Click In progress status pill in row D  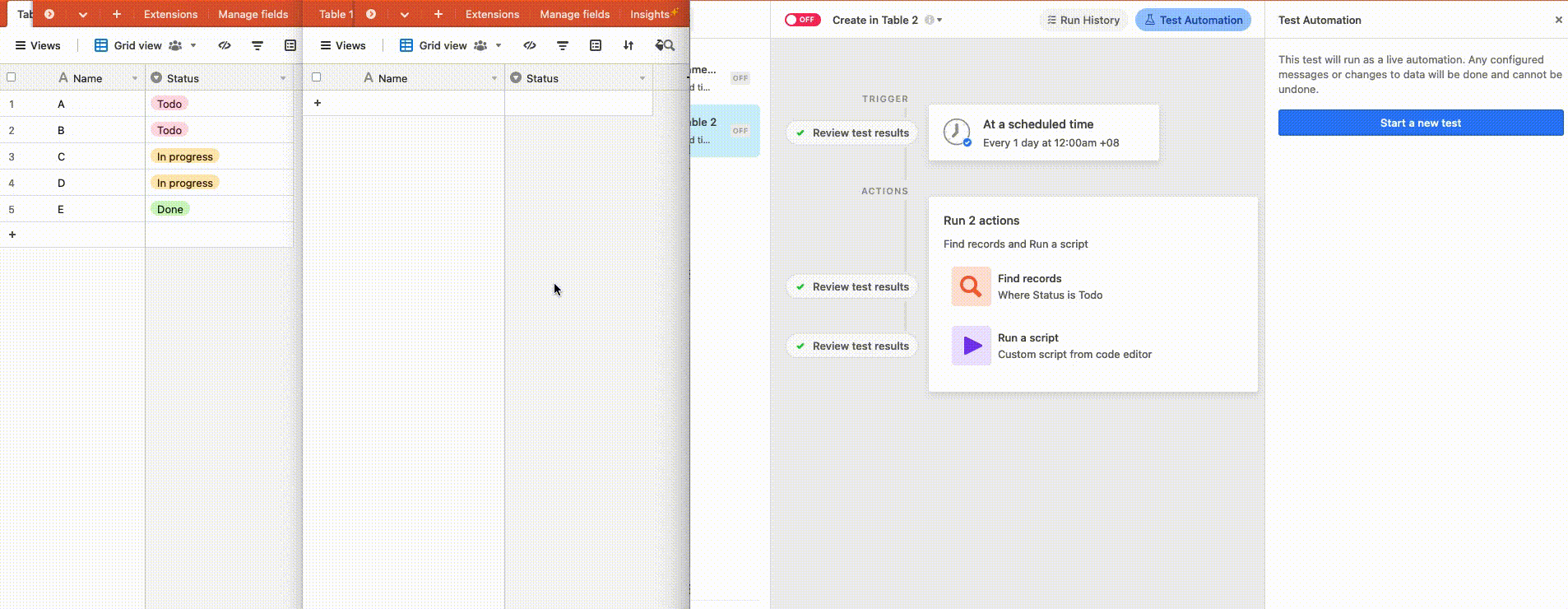[185, 183]
